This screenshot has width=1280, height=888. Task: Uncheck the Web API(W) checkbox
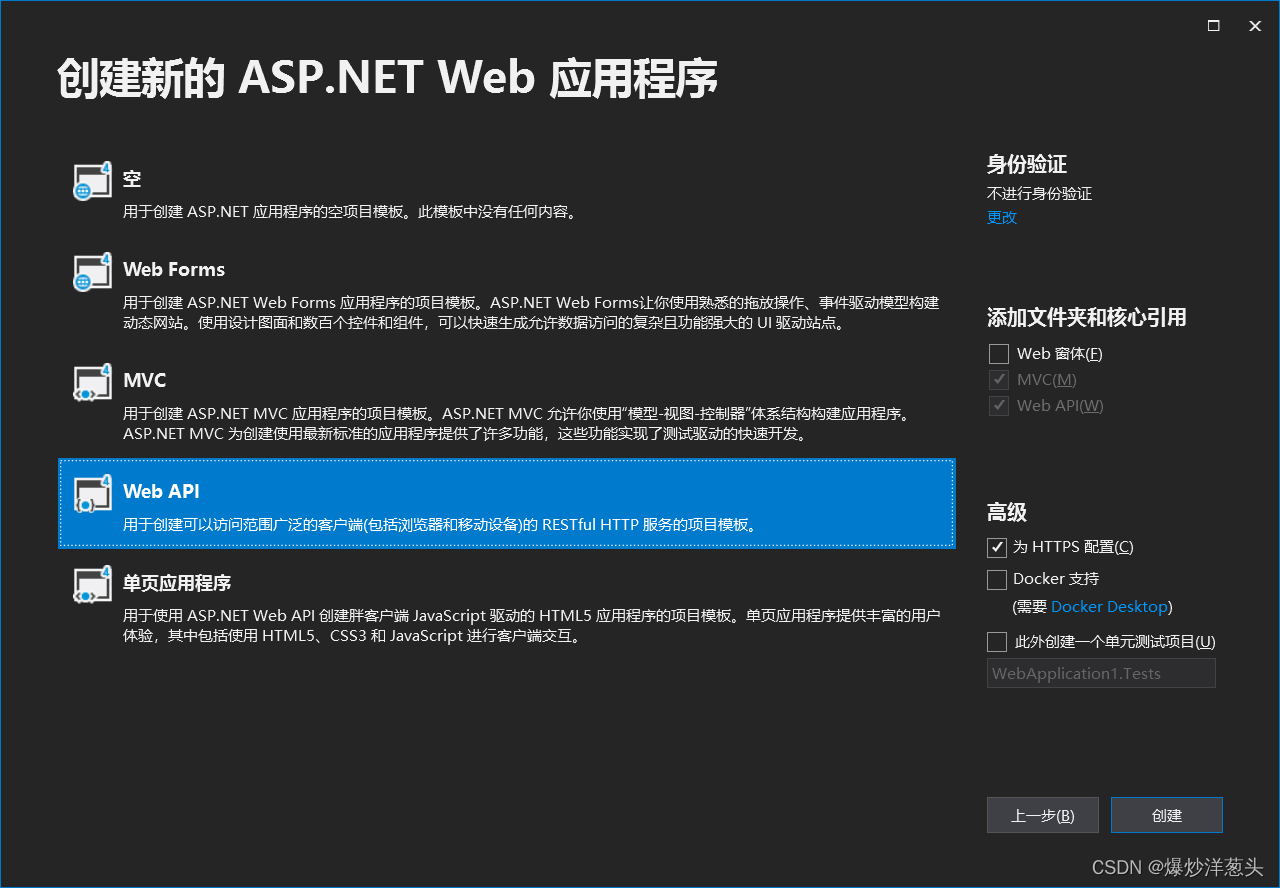point(998,405)
